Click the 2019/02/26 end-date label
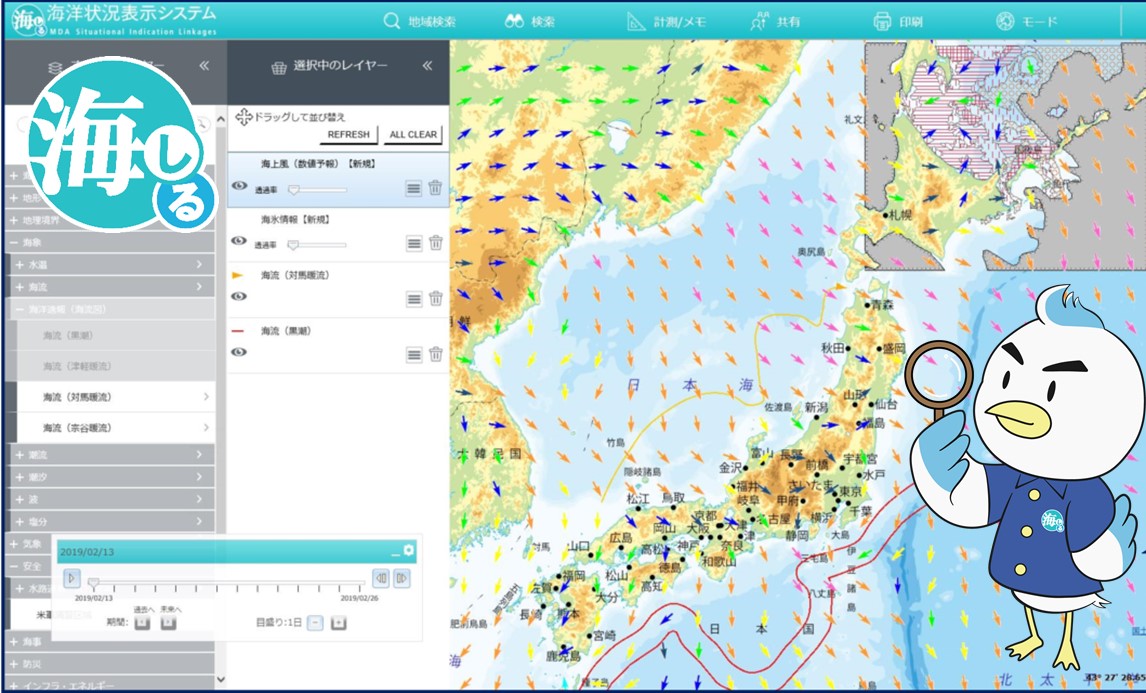The image size is (1146, 693). click(359, 598)
